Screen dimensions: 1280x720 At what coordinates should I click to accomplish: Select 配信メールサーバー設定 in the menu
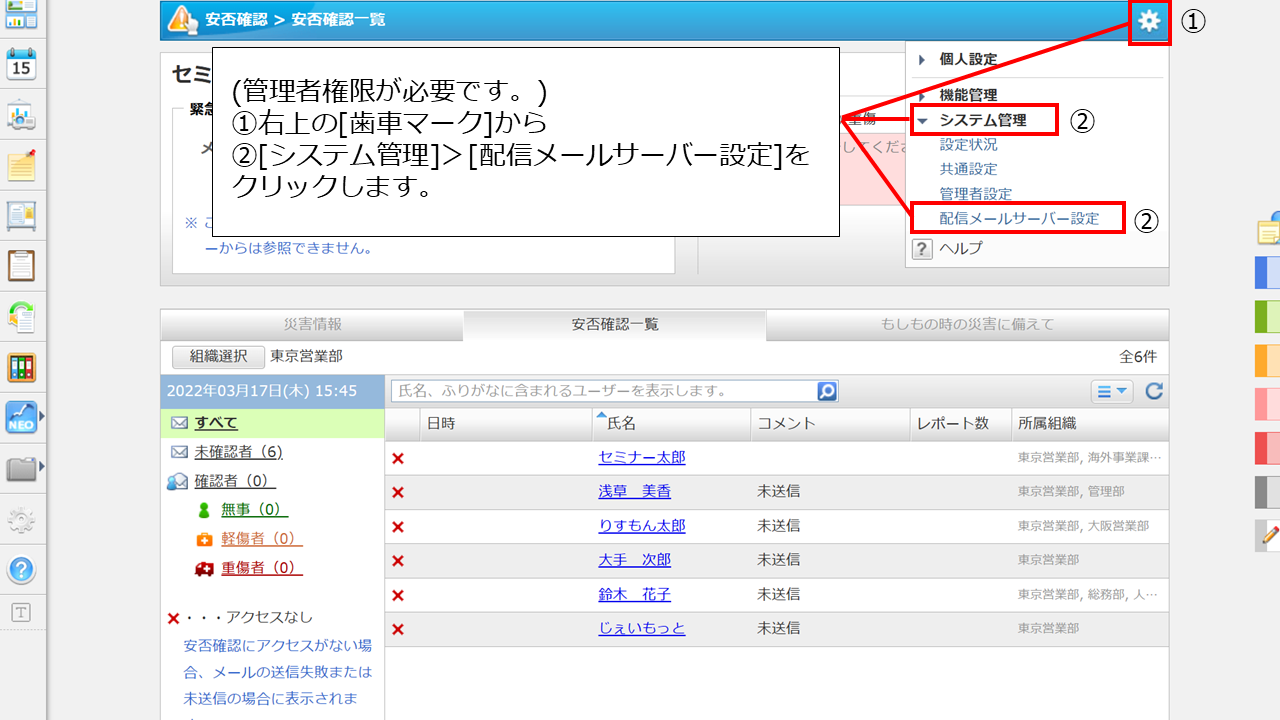click(1018, 218)
